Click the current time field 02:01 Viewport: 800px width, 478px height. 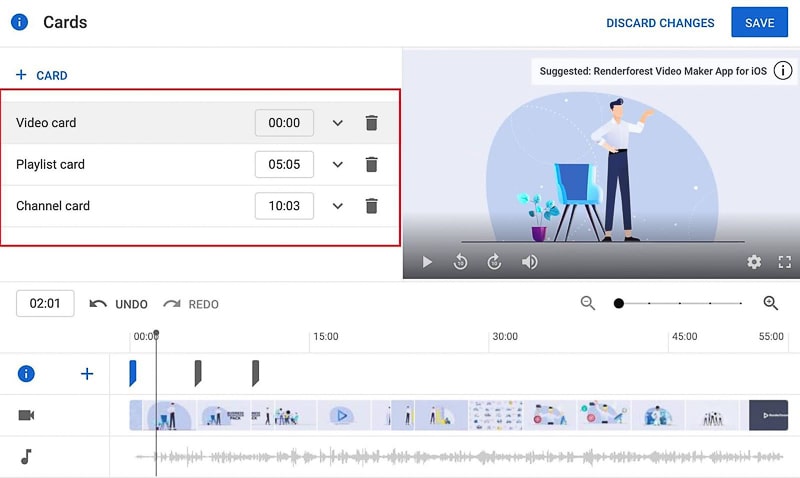(x=45, y=304)
